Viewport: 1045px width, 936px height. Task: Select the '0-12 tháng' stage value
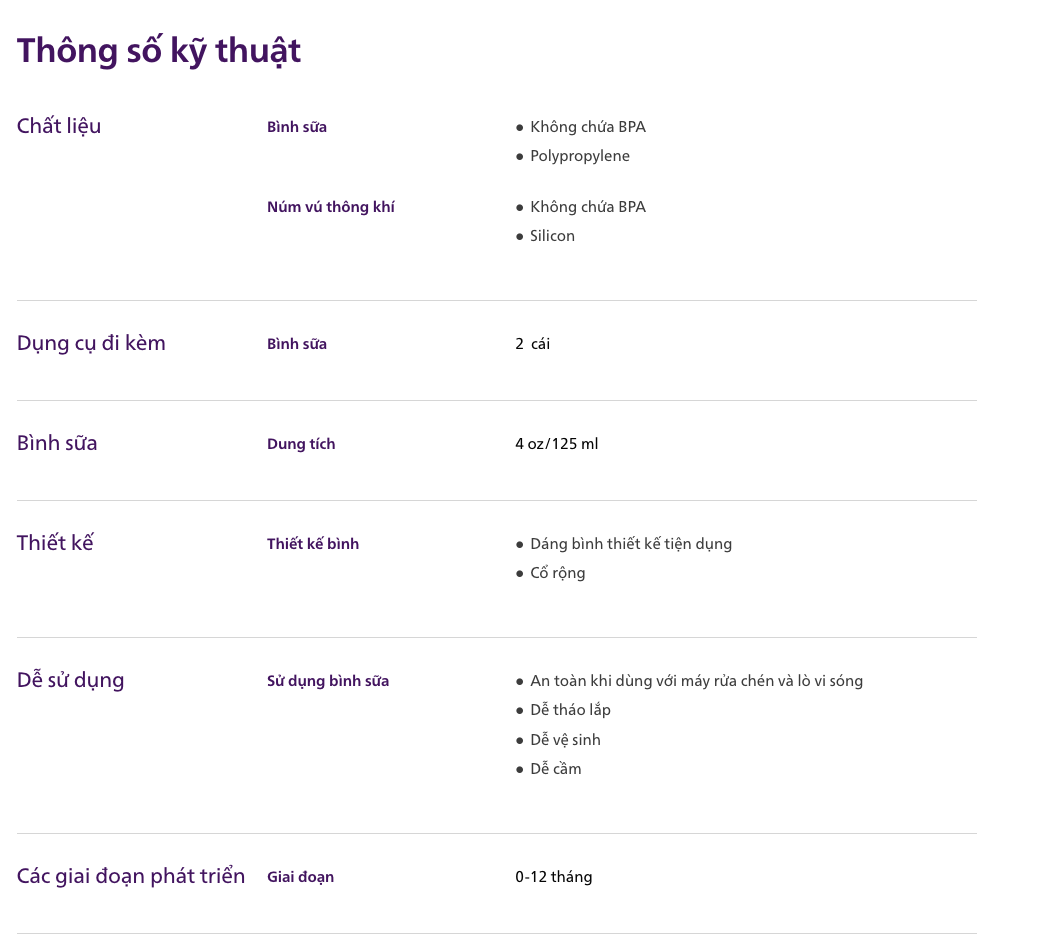coord(553,877)
